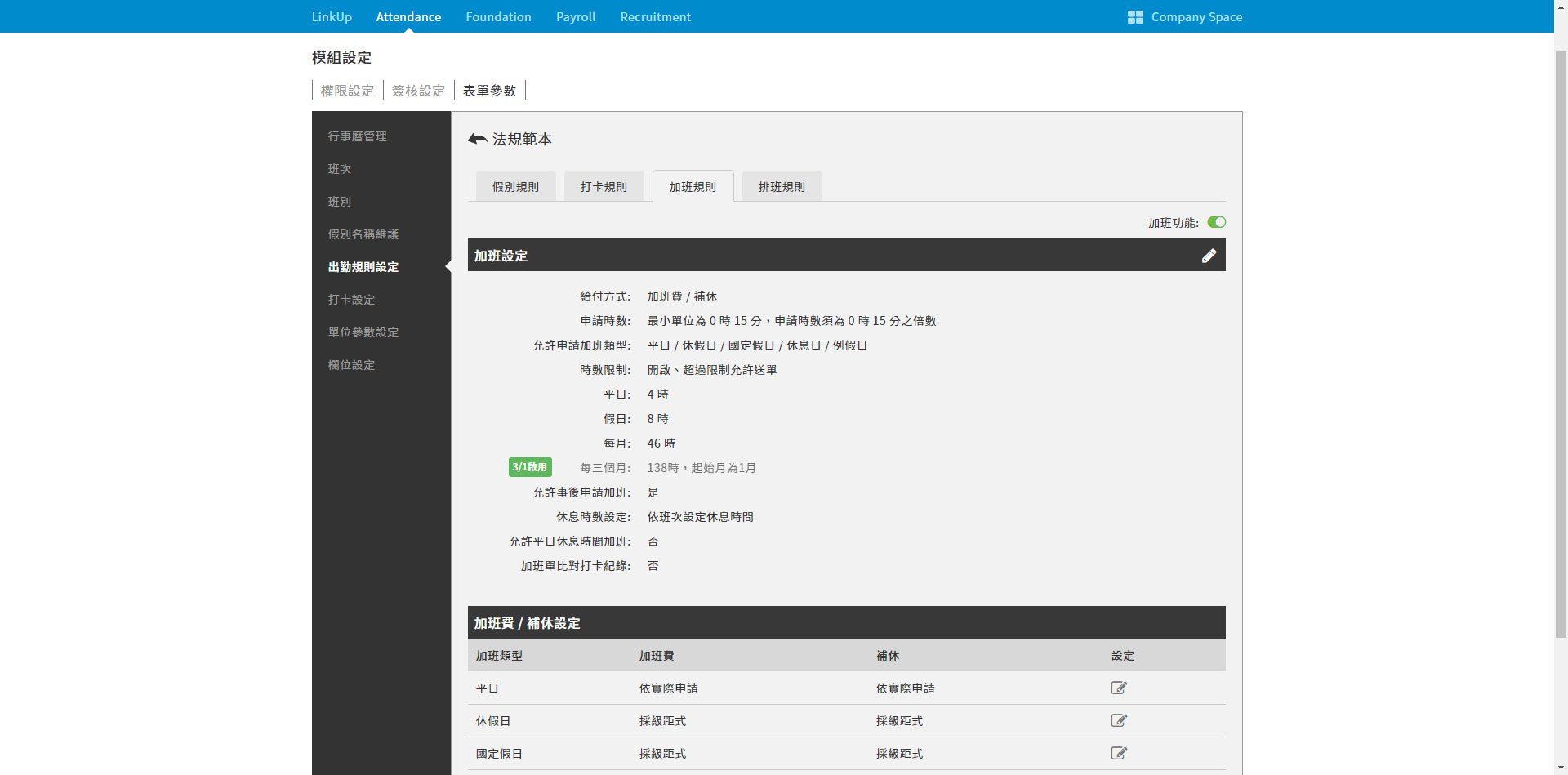Switch to the 排班規則 tab
Image resolution: width=1568 pixels, height=775 pixels.
[782, 186]
